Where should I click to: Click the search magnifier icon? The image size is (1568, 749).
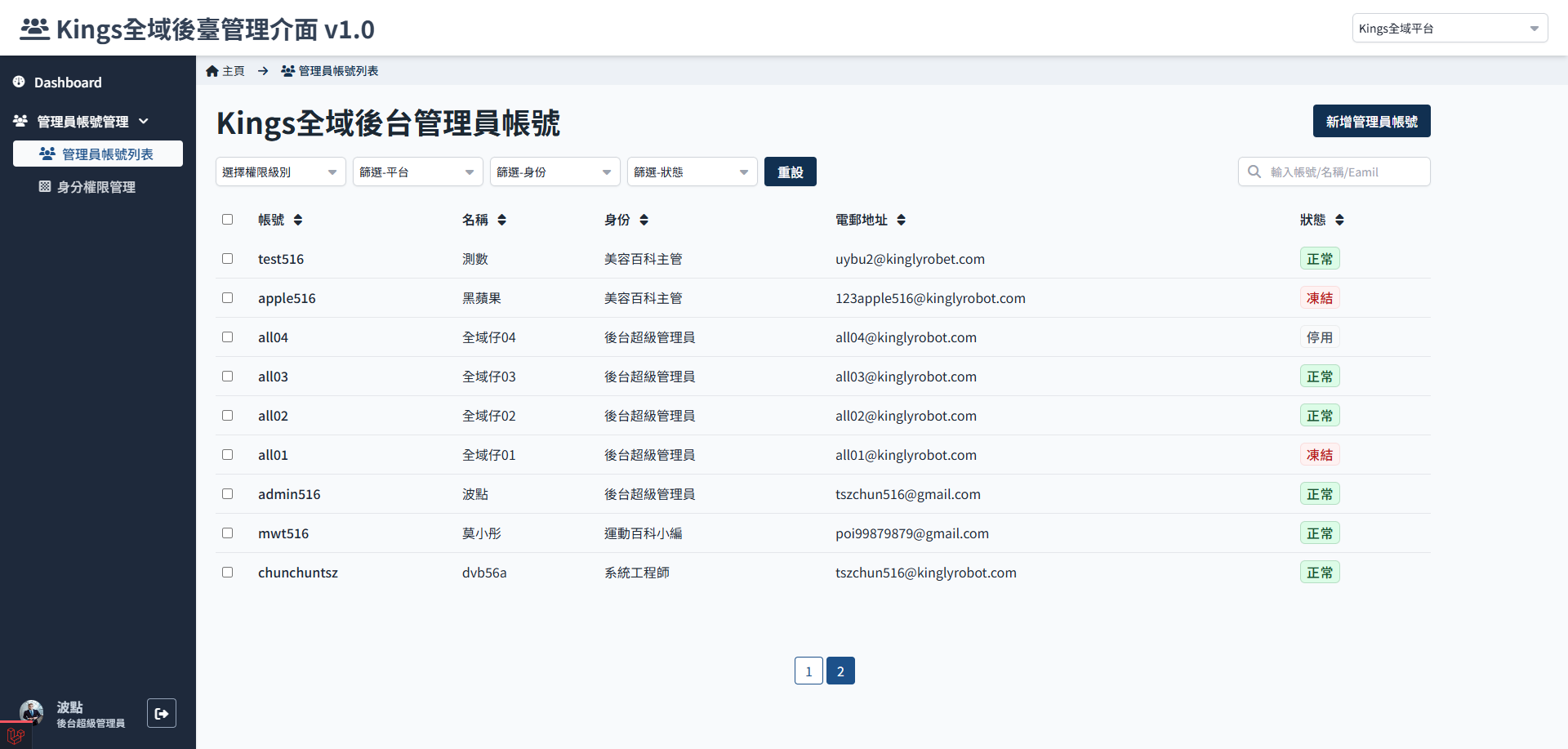tap(1254, 172)
